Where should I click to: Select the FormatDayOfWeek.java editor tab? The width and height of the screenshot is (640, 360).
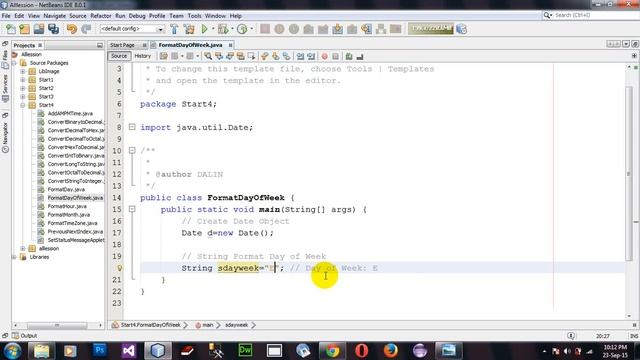pyautogui.click(x=190, y=45)
